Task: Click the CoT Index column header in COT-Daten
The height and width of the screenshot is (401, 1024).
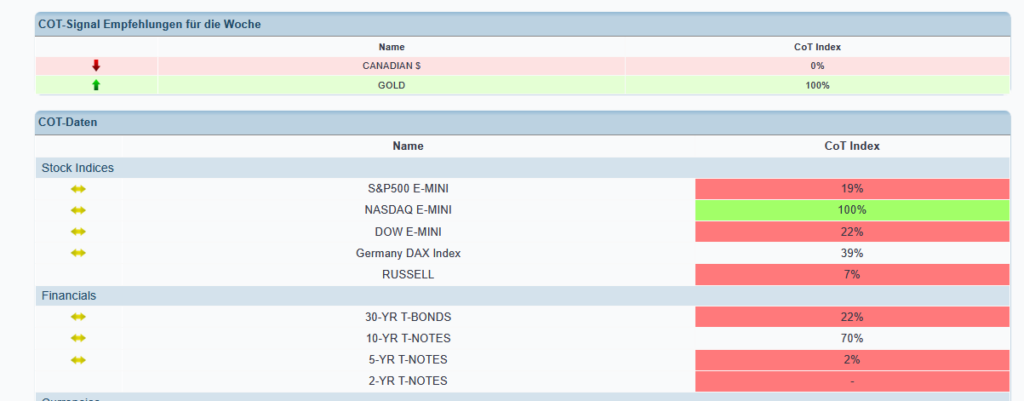Action: [852, 146]
